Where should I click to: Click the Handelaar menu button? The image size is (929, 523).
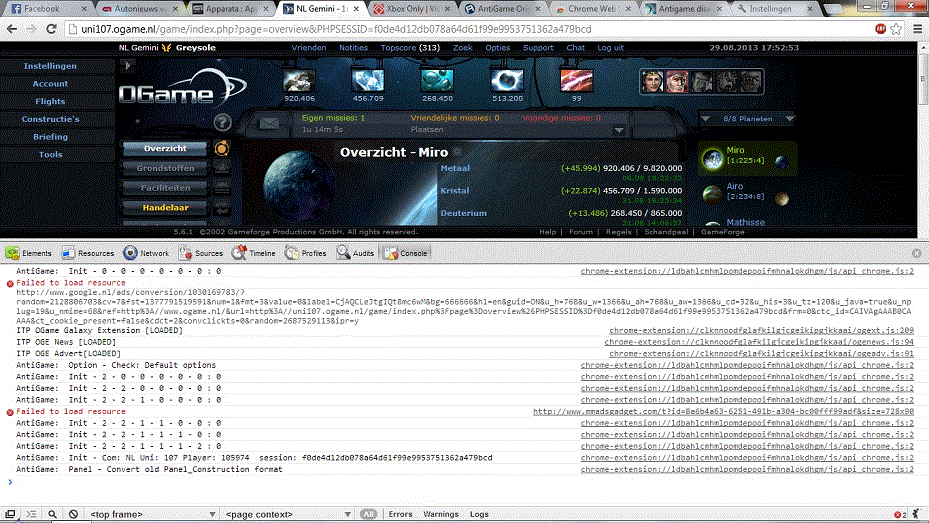(x=165, y=208)
